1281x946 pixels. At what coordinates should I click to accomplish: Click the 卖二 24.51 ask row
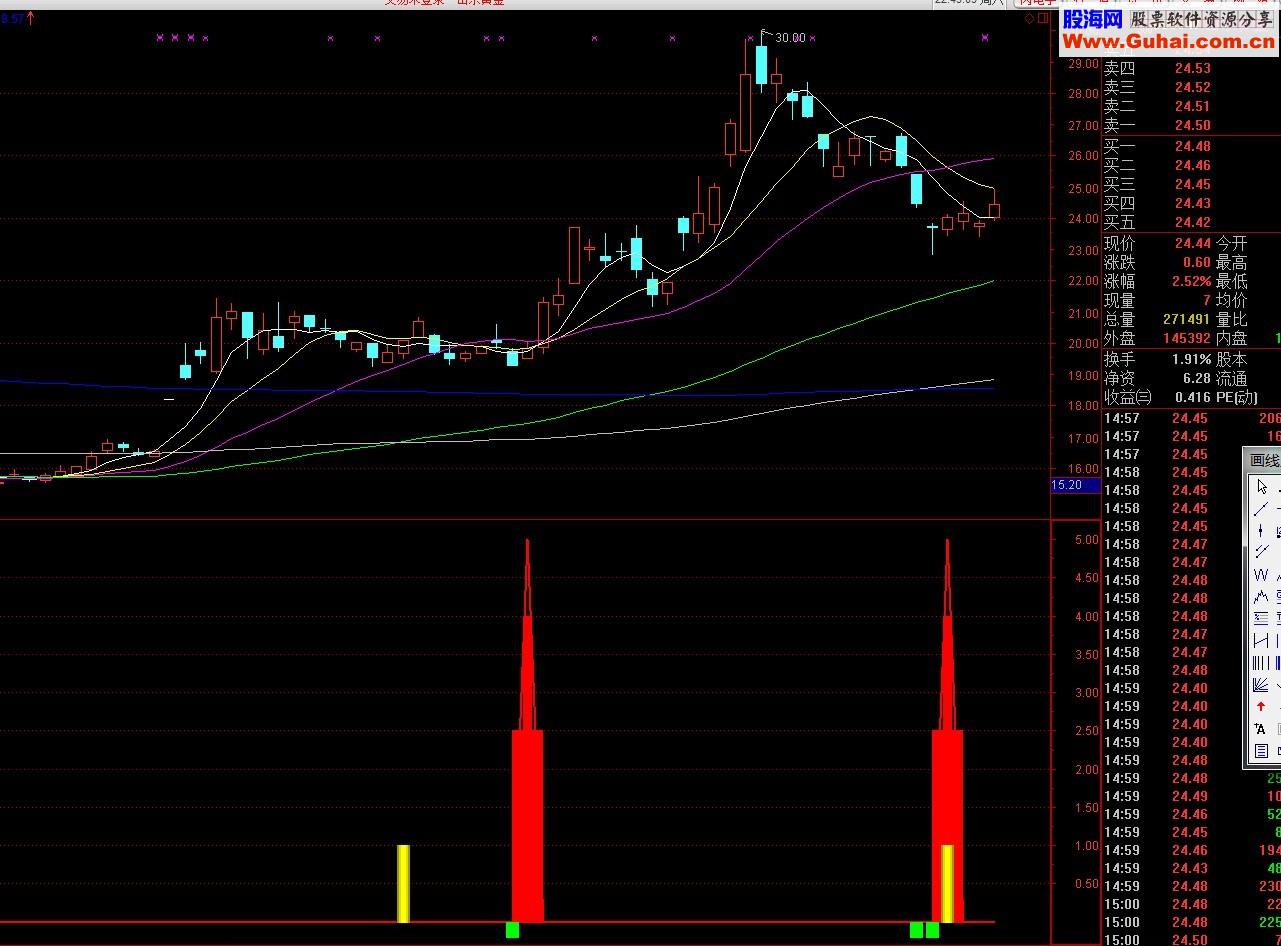[1191, 106]
